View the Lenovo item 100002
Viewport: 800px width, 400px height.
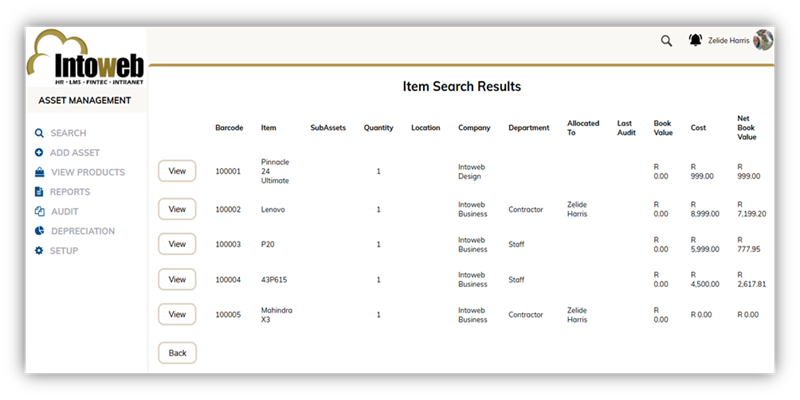(x=177, y=209)
